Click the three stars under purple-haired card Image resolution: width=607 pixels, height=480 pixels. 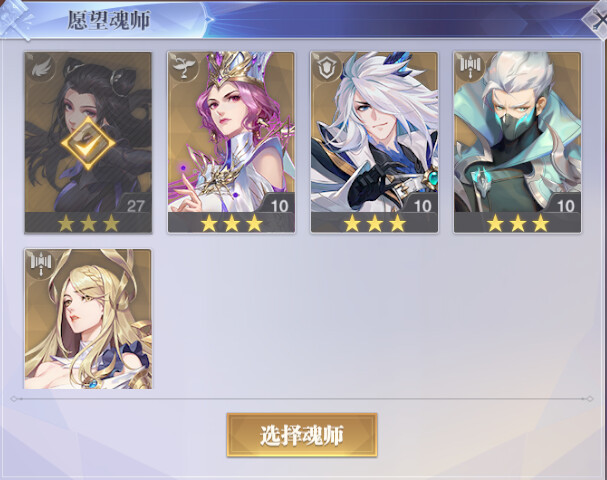[x=231, y=223]
